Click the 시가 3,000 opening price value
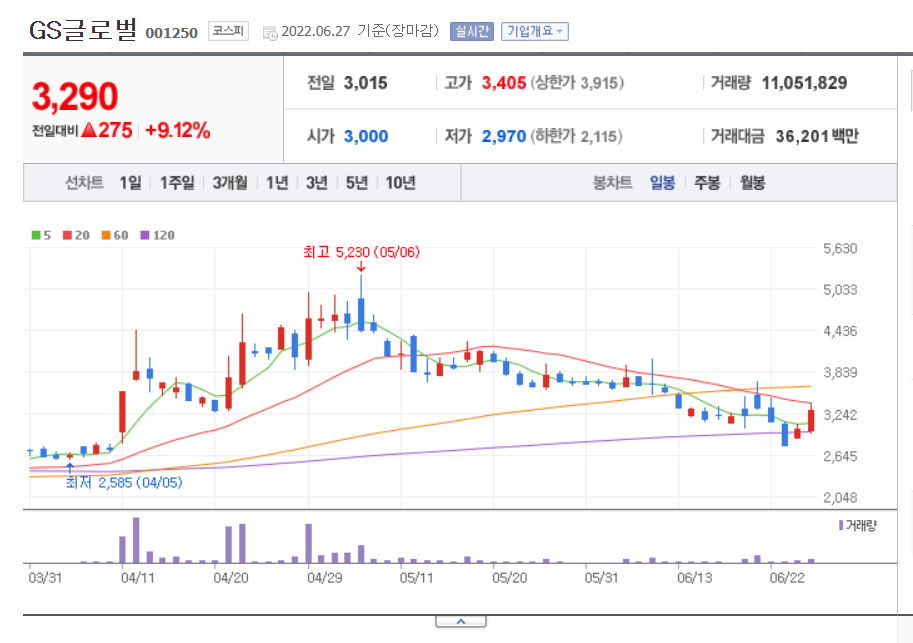 coord(366,136)
